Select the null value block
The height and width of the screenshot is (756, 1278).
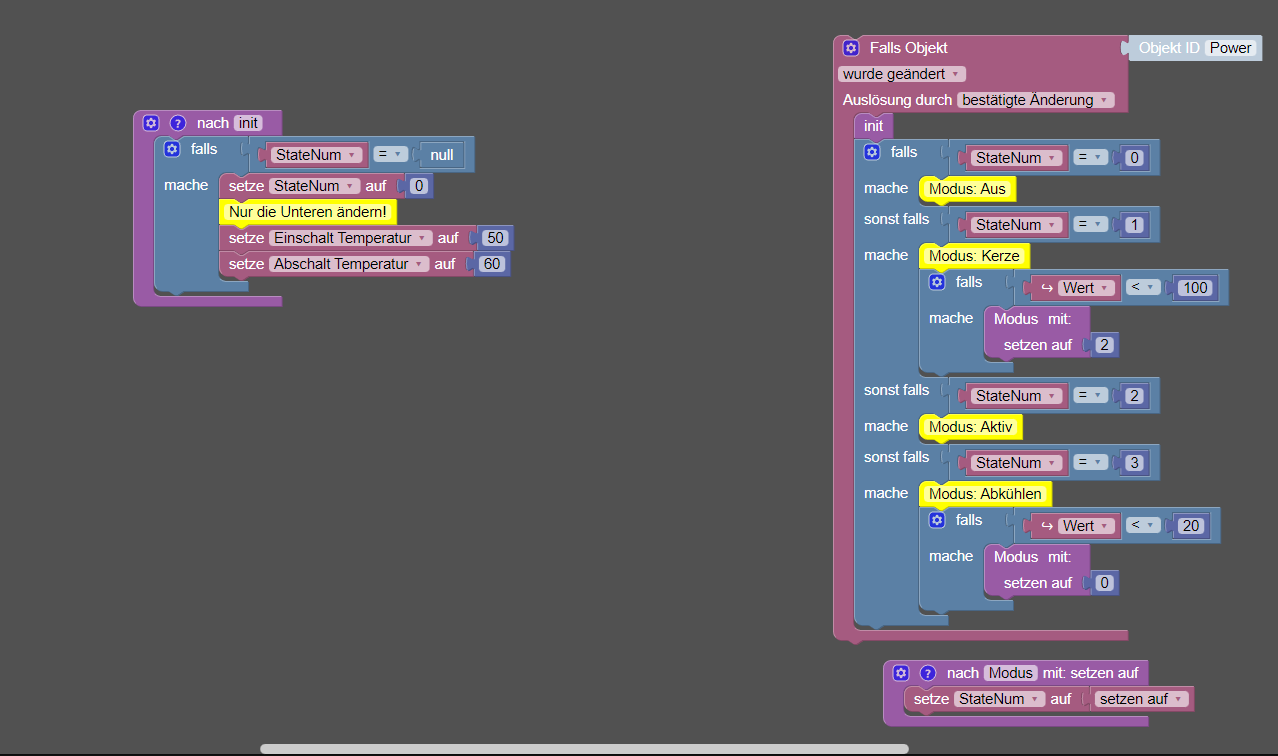(x=442, y=155)
